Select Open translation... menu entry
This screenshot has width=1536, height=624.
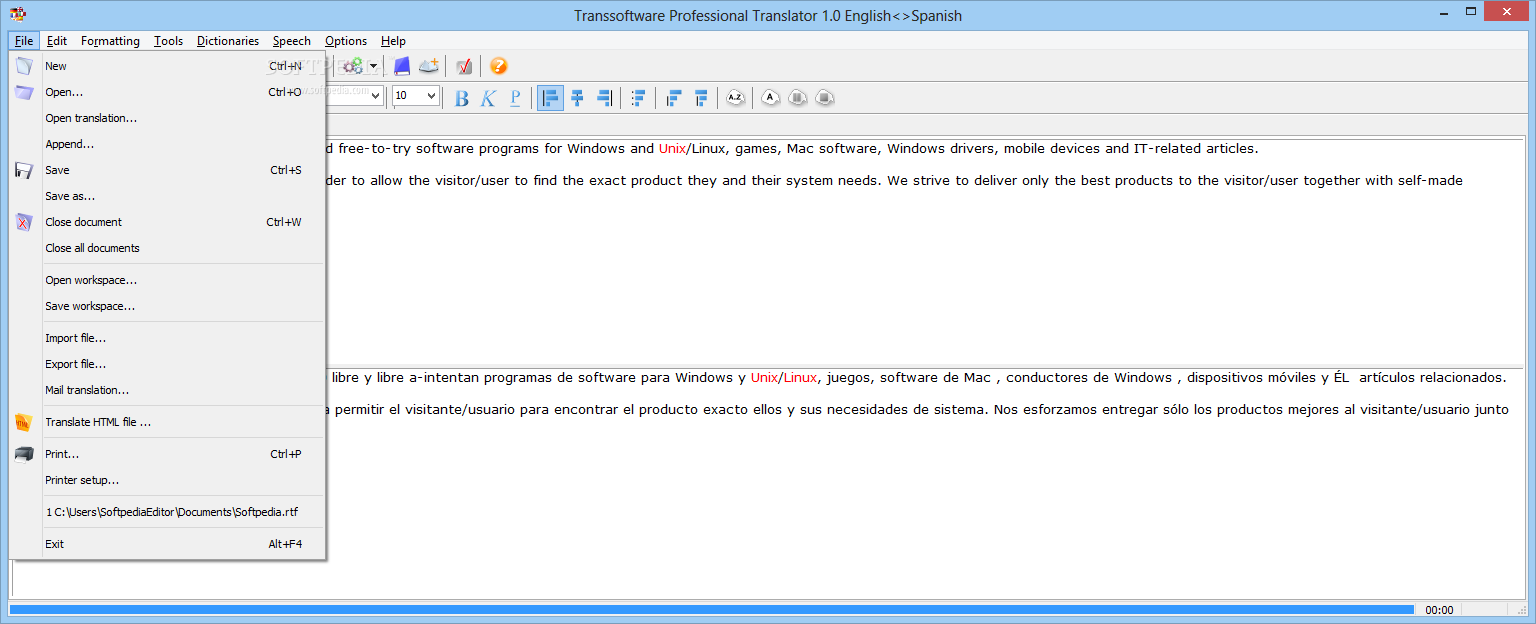click(x=167, y=118)
